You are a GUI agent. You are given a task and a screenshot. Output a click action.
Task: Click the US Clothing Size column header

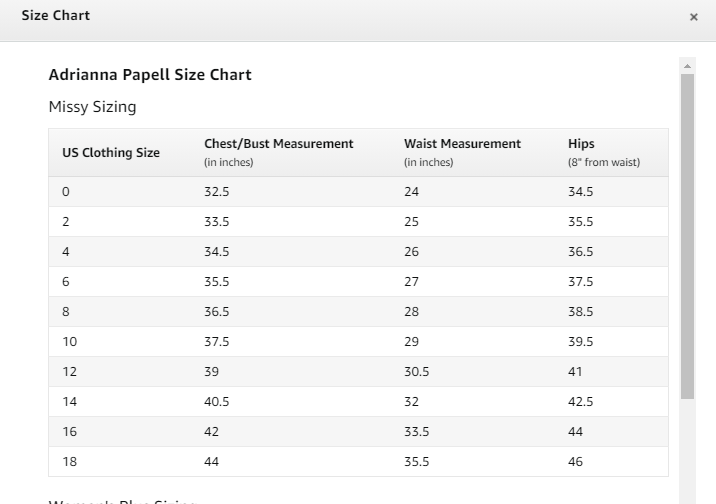click(x=111, y=152)
